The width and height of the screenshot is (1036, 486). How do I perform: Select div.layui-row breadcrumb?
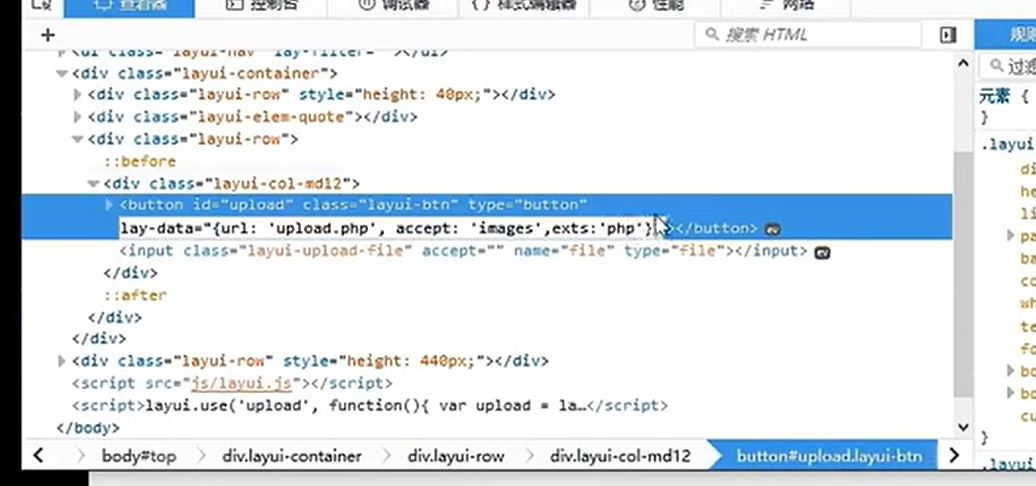click(456, 456)
